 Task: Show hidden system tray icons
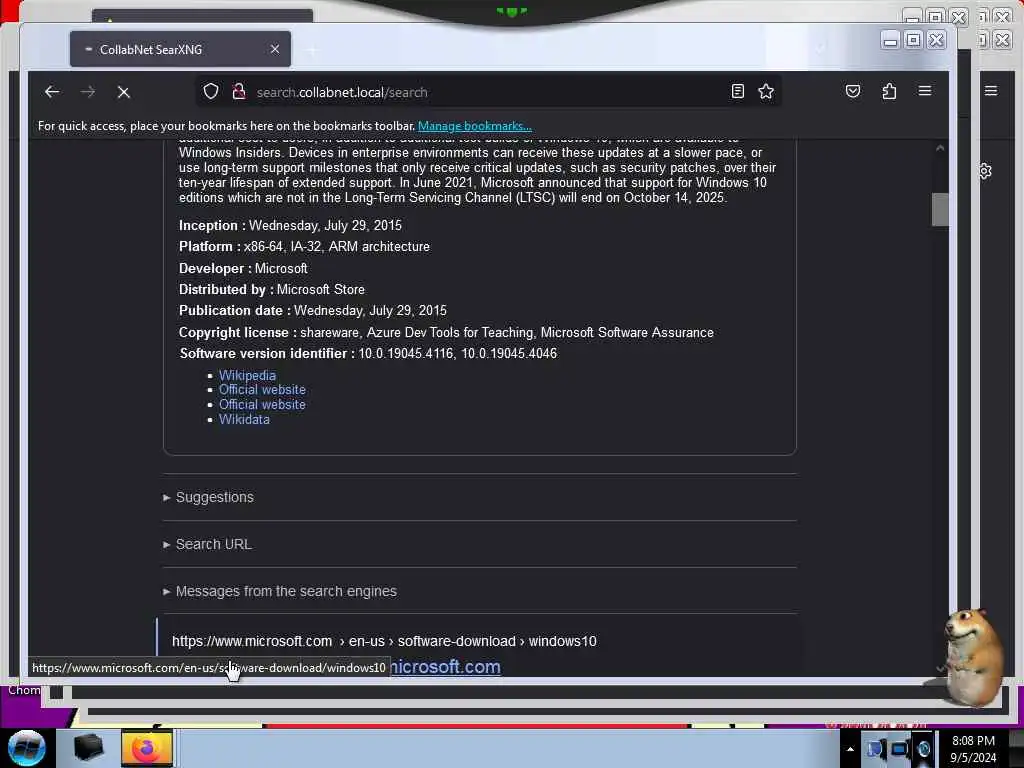coord(850,749)
